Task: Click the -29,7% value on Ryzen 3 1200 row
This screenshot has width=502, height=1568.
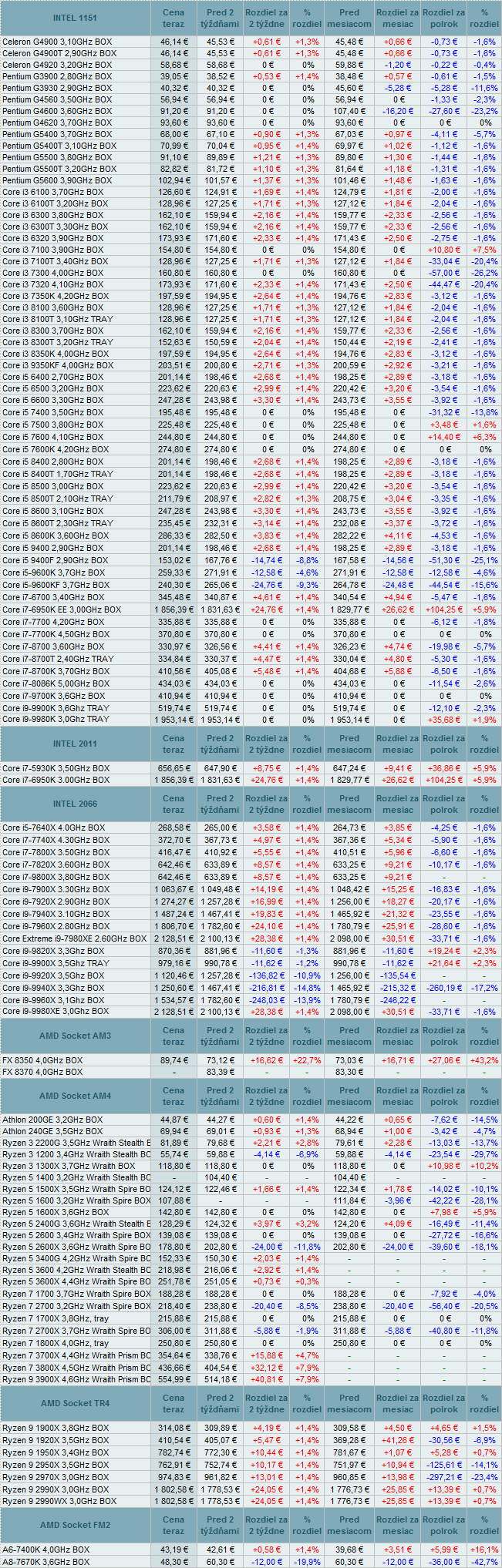Action: (484, 1154)
